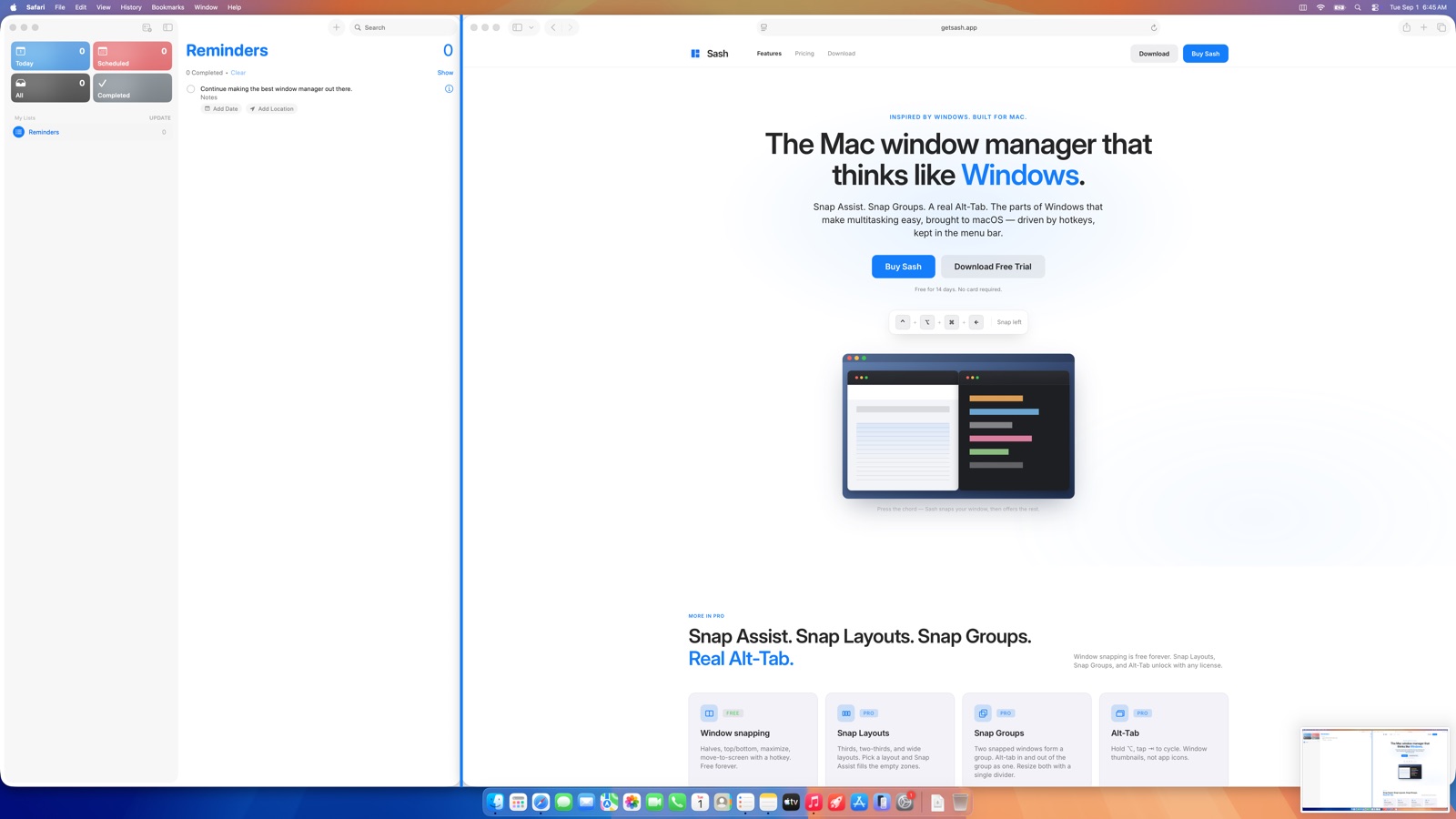Show Safari tab overview
1456x819 pixels.
1441,27
